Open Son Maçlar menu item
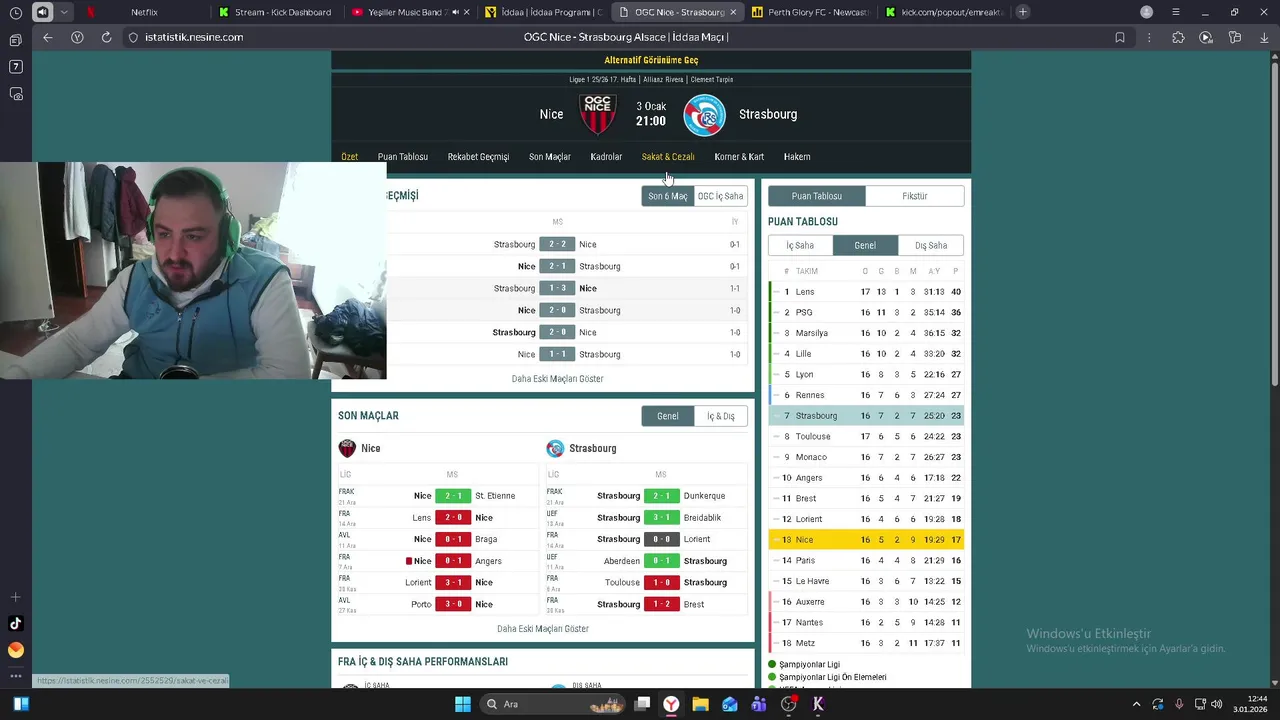Viewport: 1280px width, 720px height. (x=550, y=157)
